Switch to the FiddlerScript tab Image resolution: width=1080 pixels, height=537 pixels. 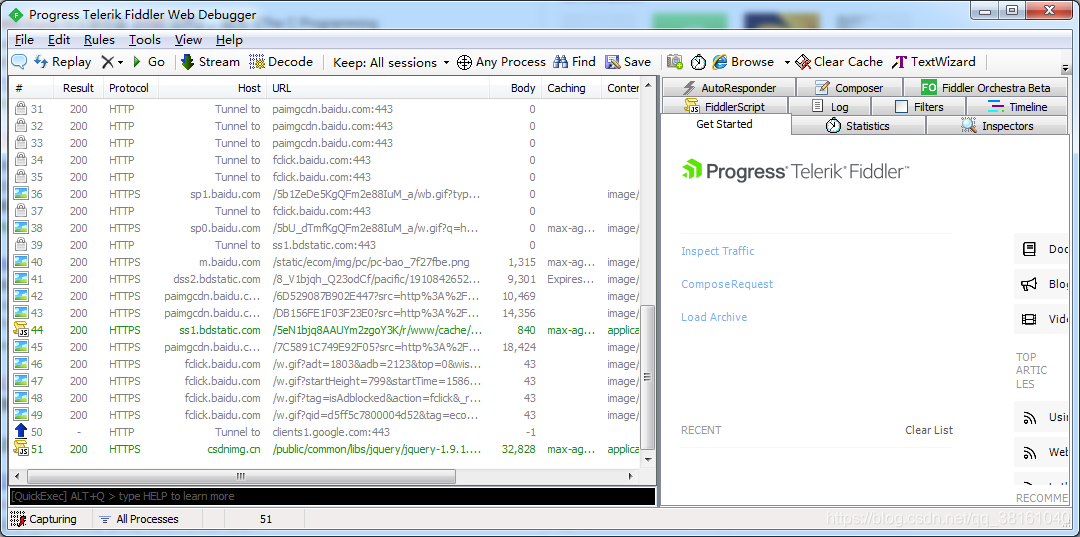(x=724, y=107)
